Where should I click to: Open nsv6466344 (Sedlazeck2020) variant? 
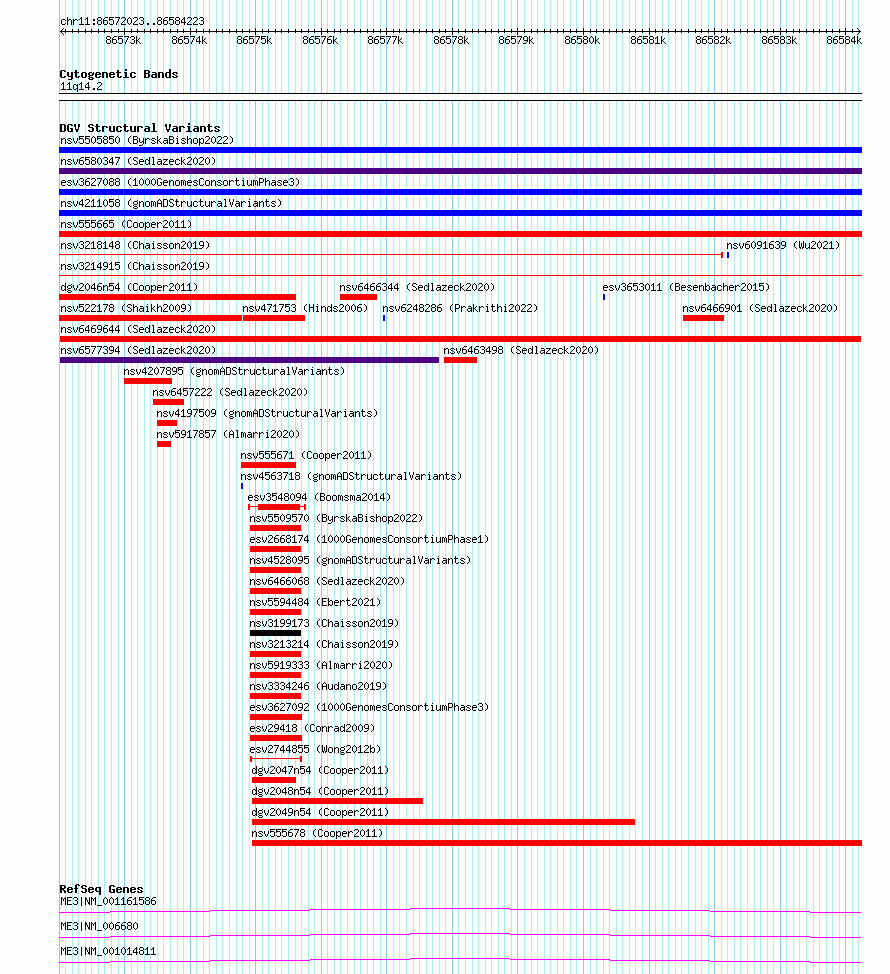click(417, 288)
